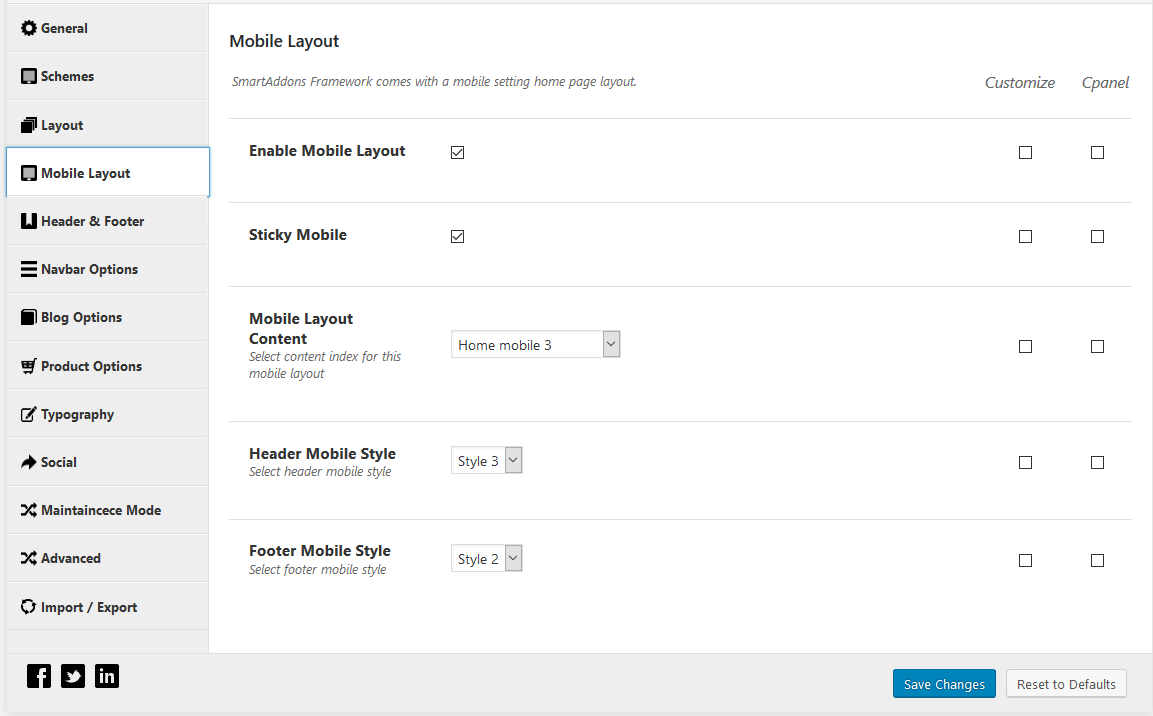The width and height of the screenshot is (1153, 716).
Task: Select the Mobile Layout tab
Action: 107,173
